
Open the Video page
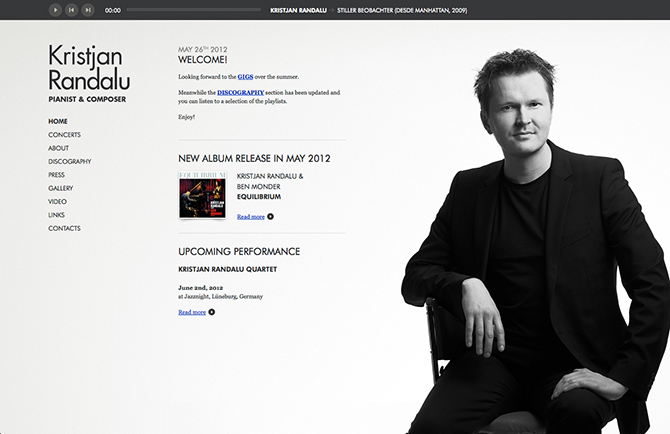click(x=57, y=201)
